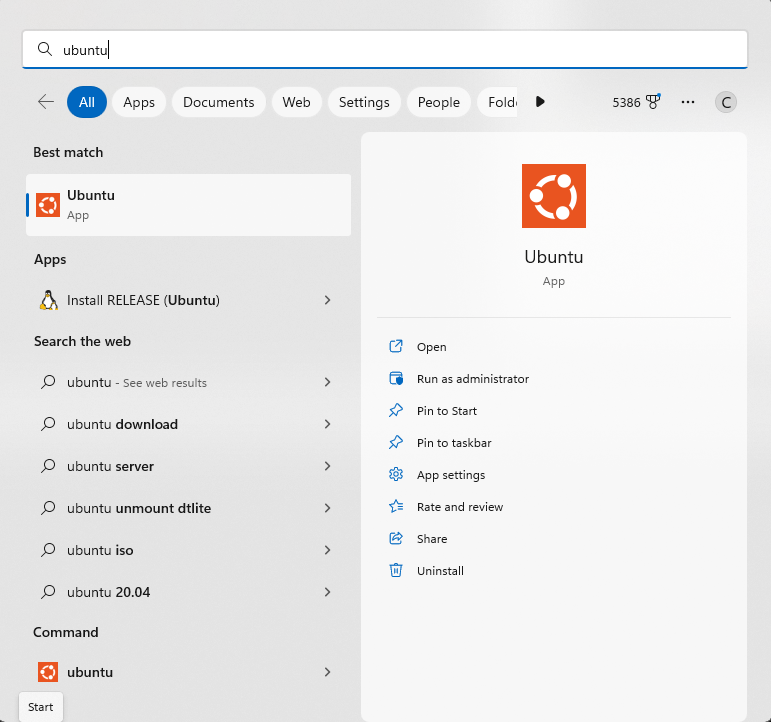
Task: Click search icon beside 'ubuntu server'
Action: pyautogui.click(x=48, y=466)
